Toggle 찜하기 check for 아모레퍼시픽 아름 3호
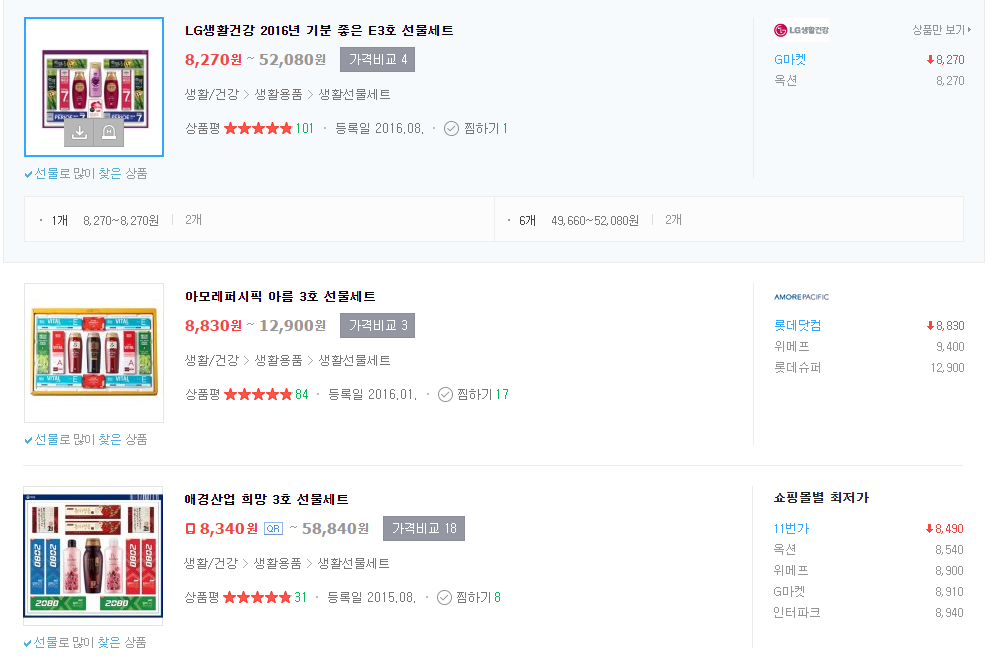993x670 pixels. tap(446, 394)
